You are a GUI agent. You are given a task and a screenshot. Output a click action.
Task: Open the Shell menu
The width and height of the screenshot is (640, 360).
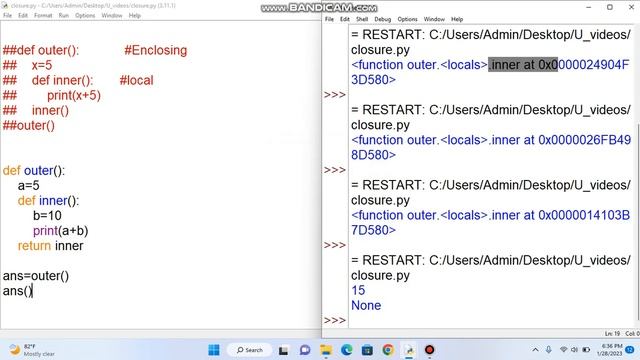click(x=362, y=19)
